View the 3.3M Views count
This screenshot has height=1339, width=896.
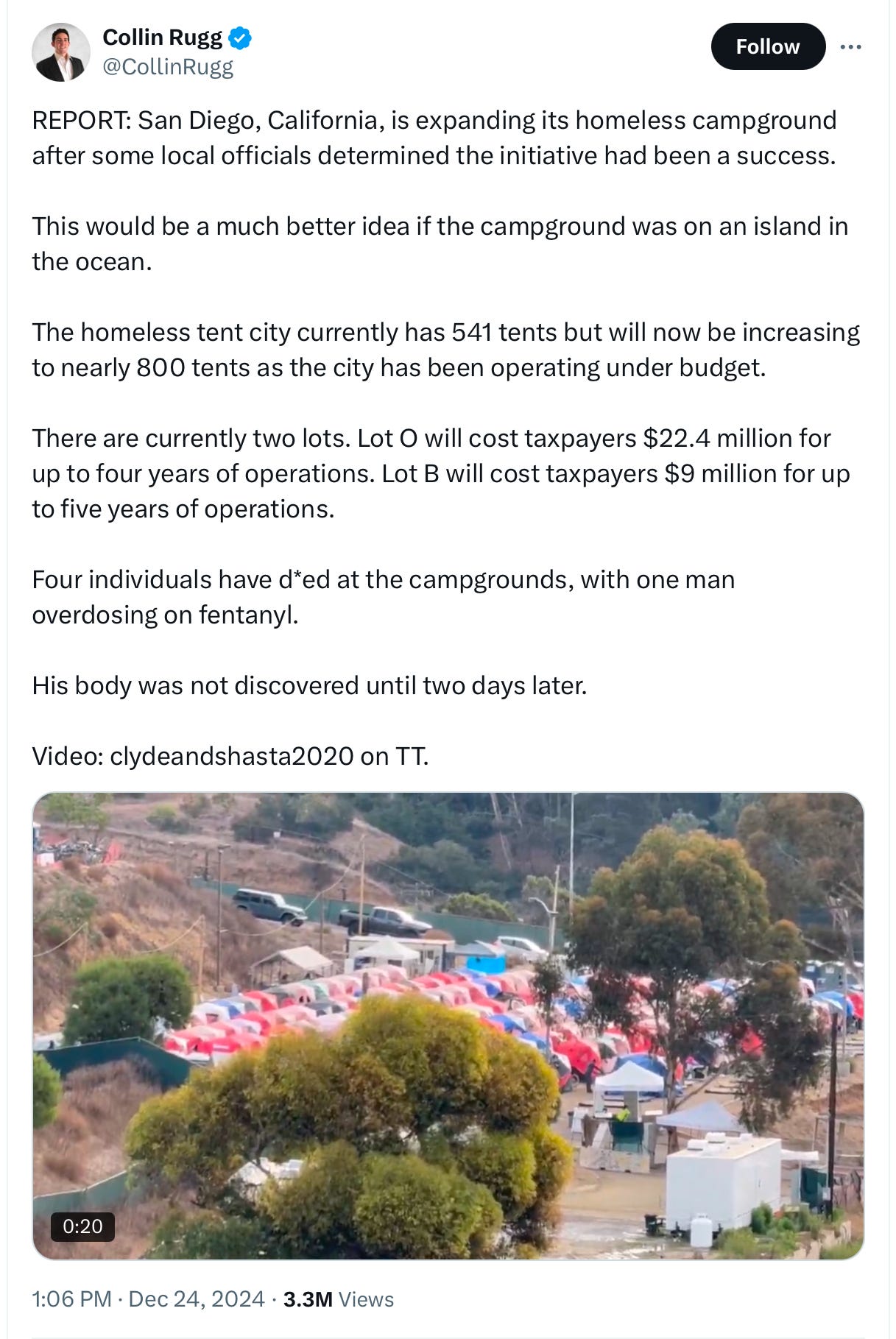(339, 1299)
